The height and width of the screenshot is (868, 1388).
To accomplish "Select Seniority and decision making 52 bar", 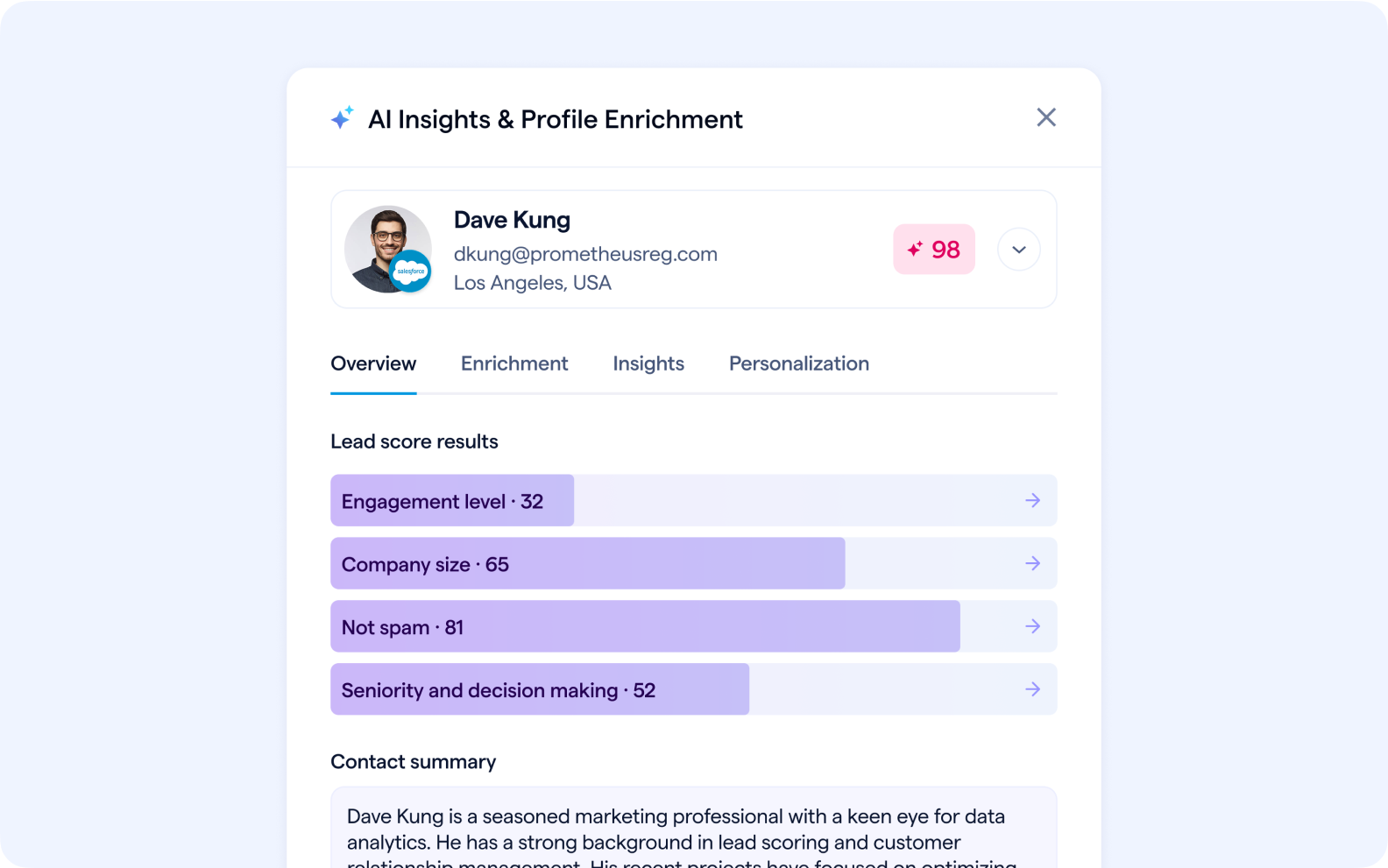I will (540, 690).
